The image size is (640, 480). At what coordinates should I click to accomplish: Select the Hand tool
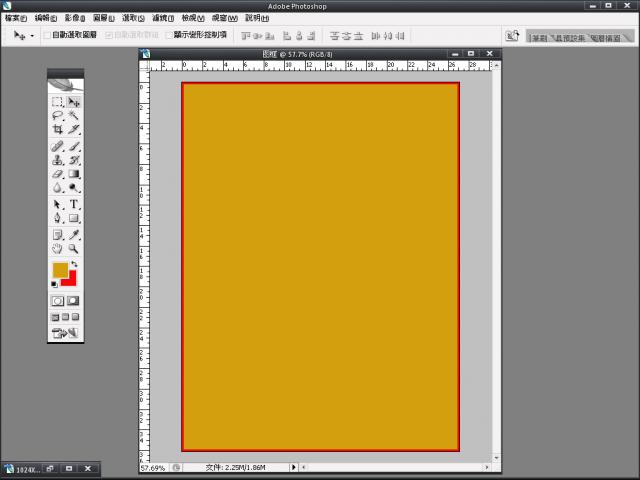pos(58,248)
